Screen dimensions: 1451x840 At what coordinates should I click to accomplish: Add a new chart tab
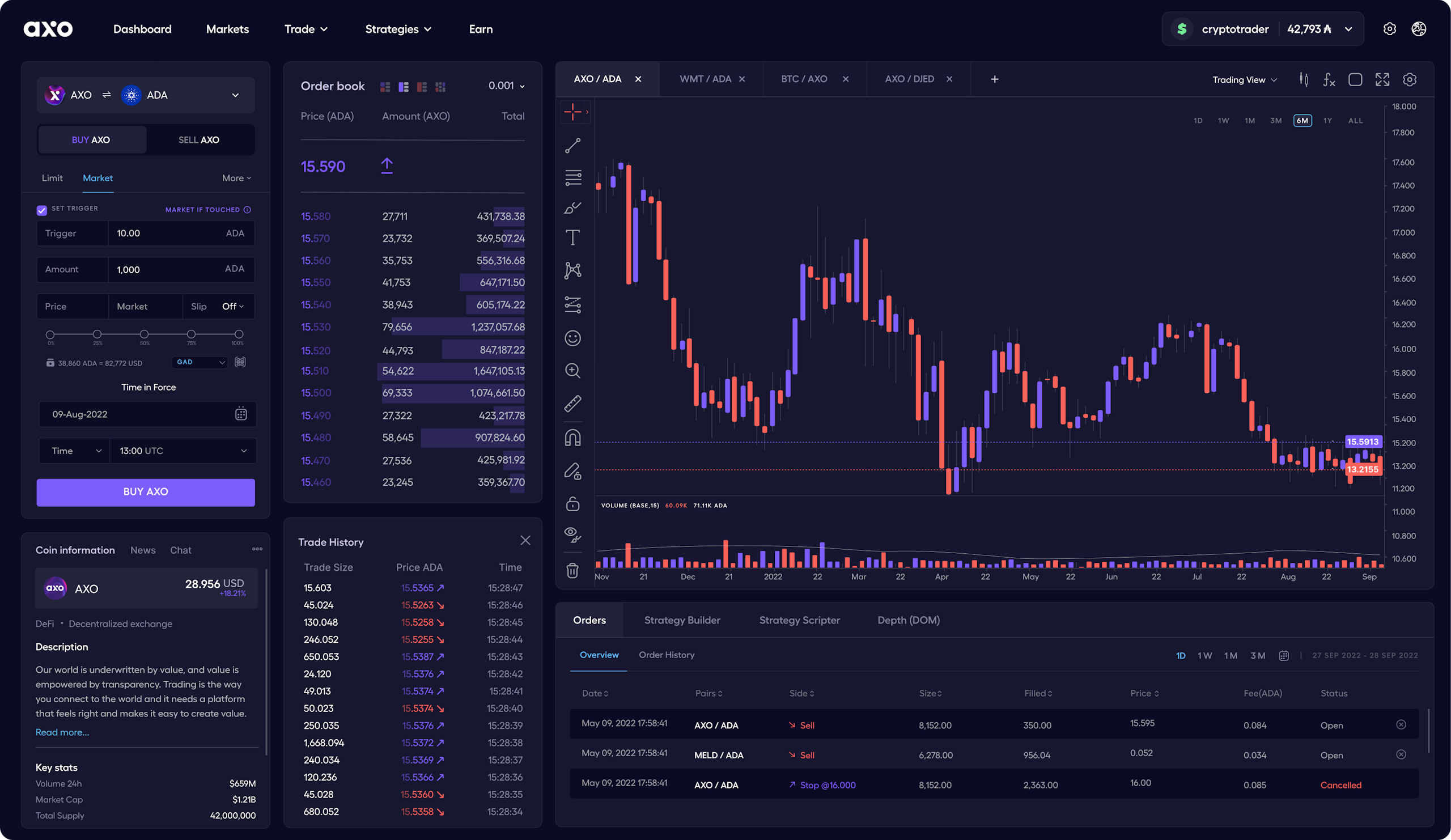point(994,79)
